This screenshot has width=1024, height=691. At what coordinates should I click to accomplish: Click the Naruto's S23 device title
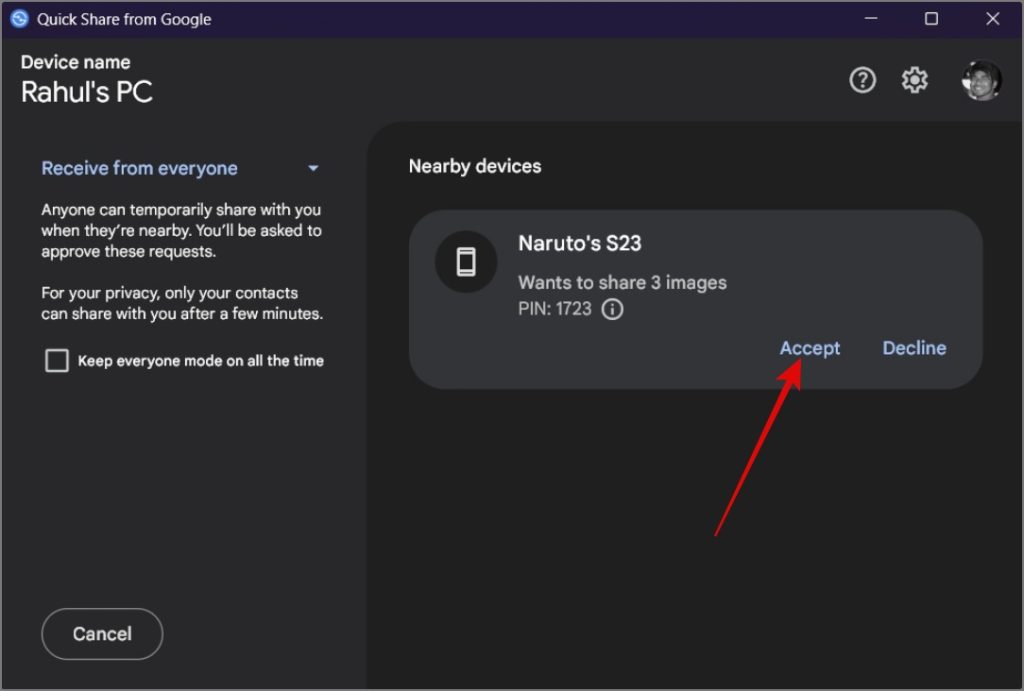tap(580, 244)
